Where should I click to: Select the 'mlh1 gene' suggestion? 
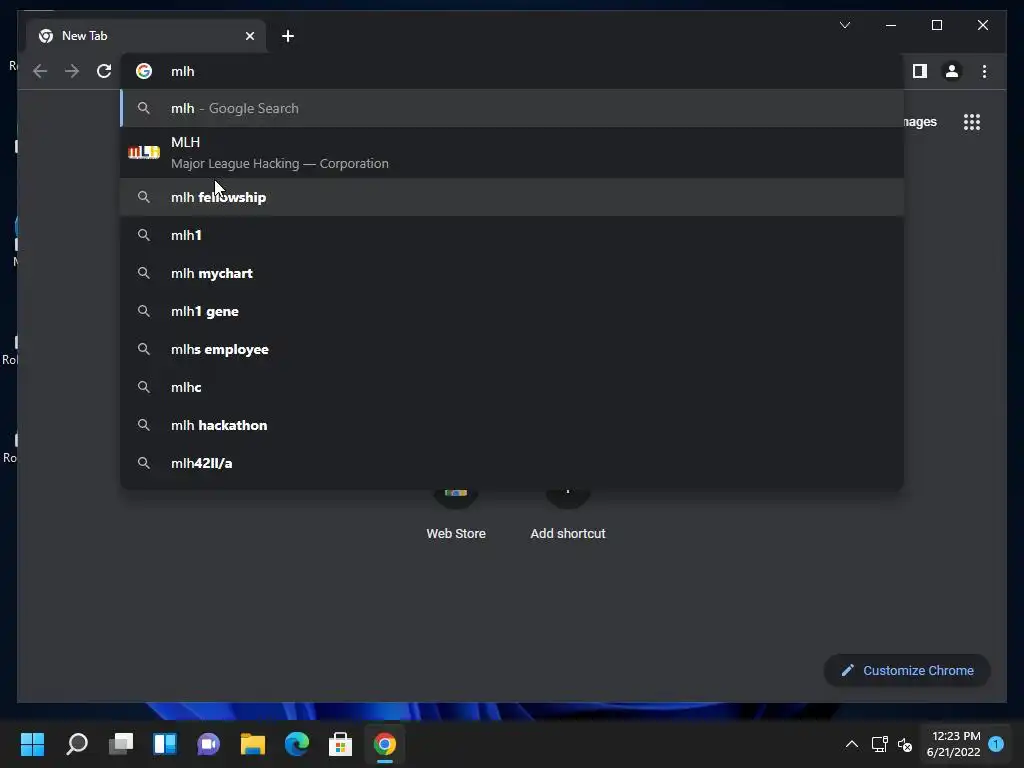pyautogui.click(x=513, y=312)
